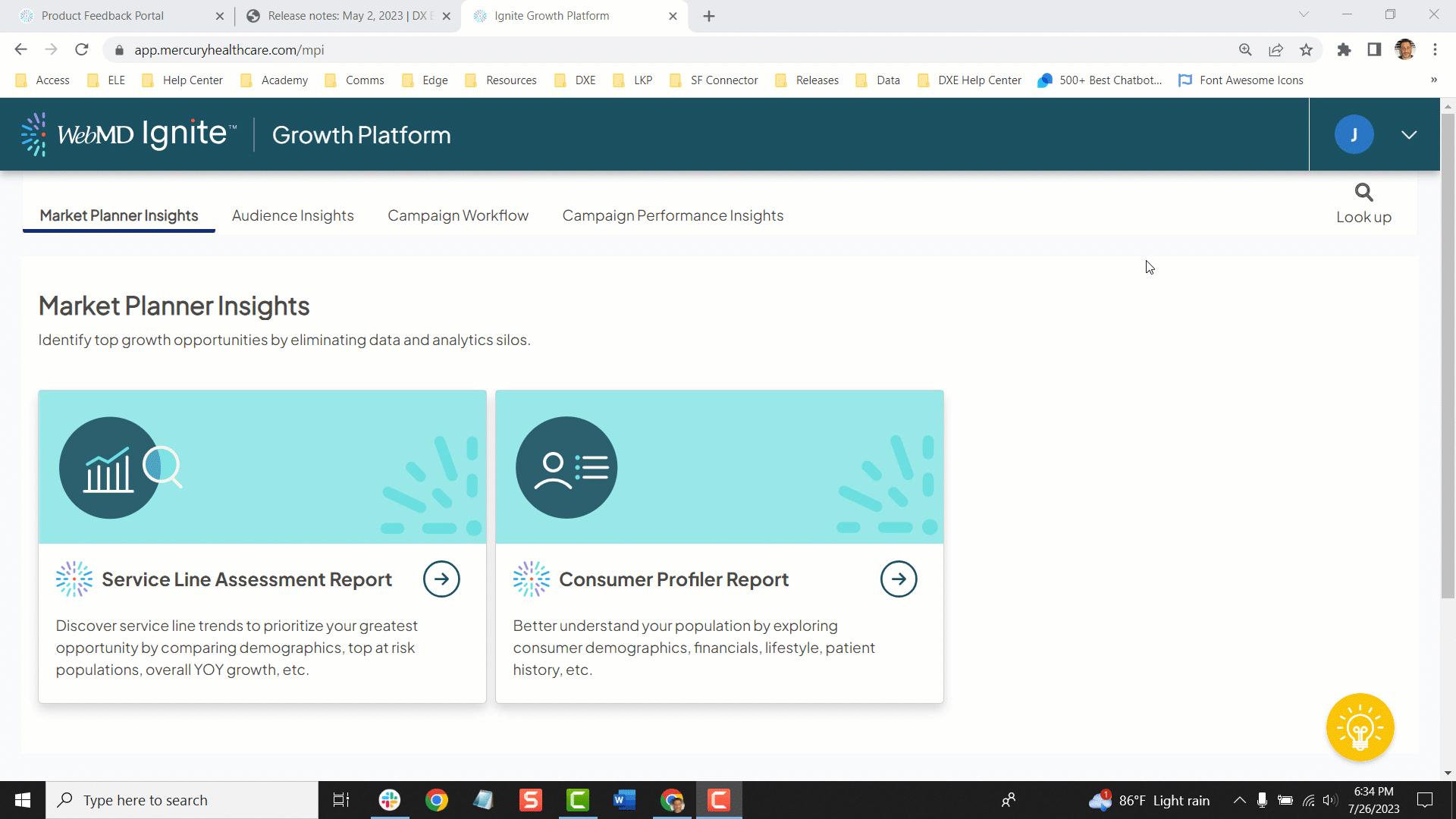Click the blue J user avatar

coord(1354,135)
